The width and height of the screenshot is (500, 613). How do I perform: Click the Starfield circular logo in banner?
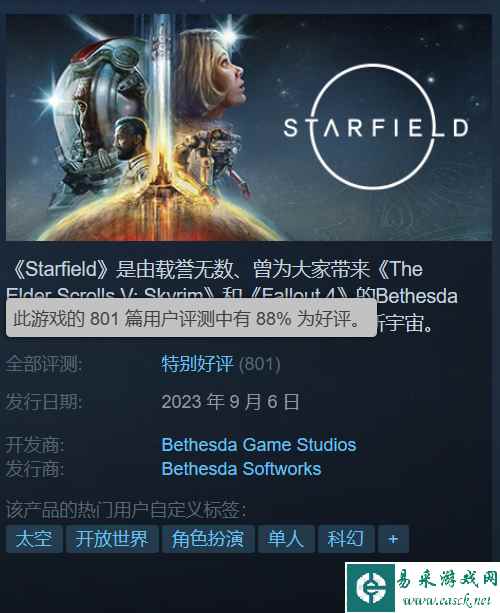[x=375, y=127]
